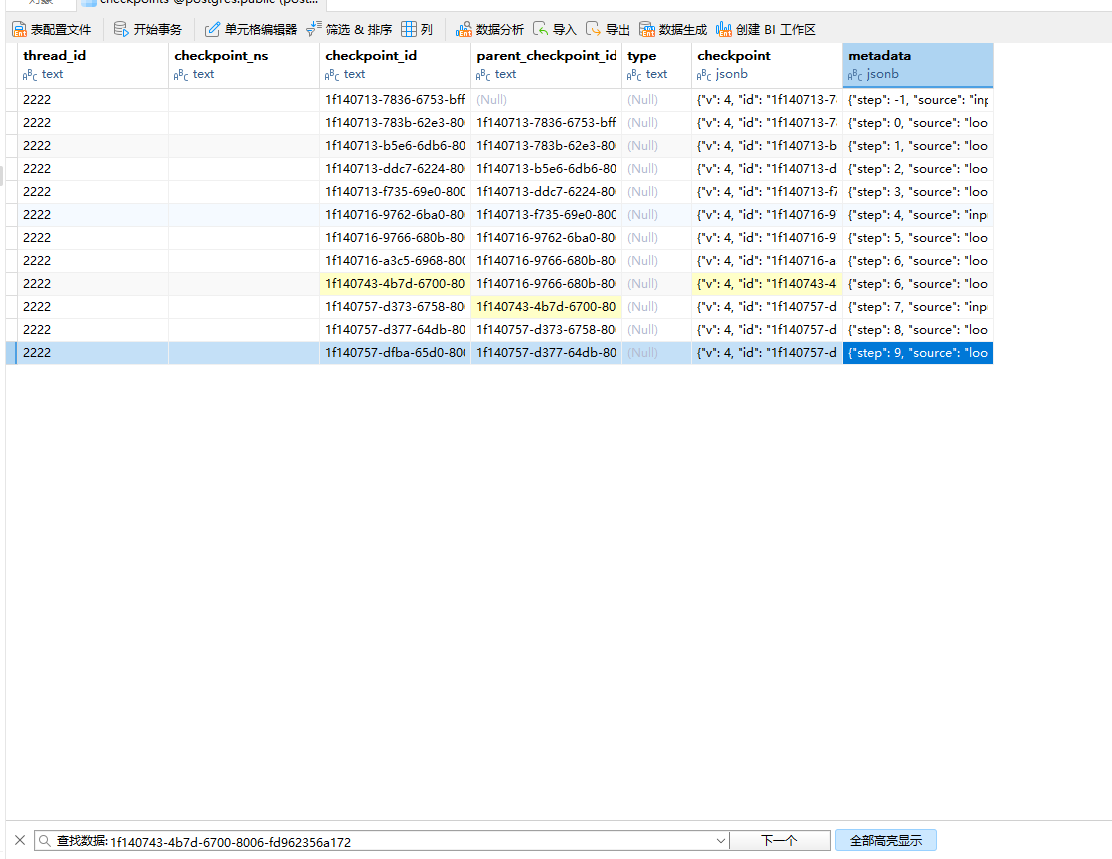The width and height of the screenshot is (1112, 859).
Task: Click into the find data input field
Action: click(x=383, y=841)
